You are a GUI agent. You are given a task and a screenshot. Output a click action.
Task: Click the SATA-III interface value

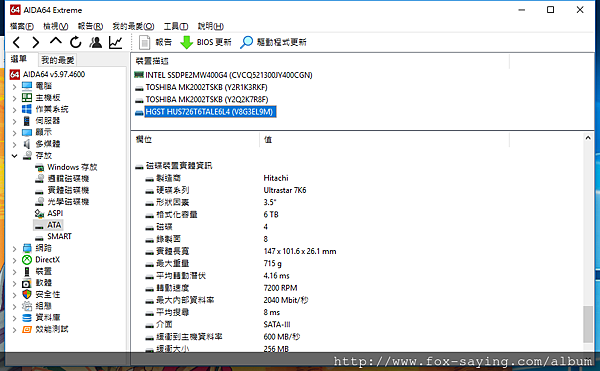coord(277,324)
